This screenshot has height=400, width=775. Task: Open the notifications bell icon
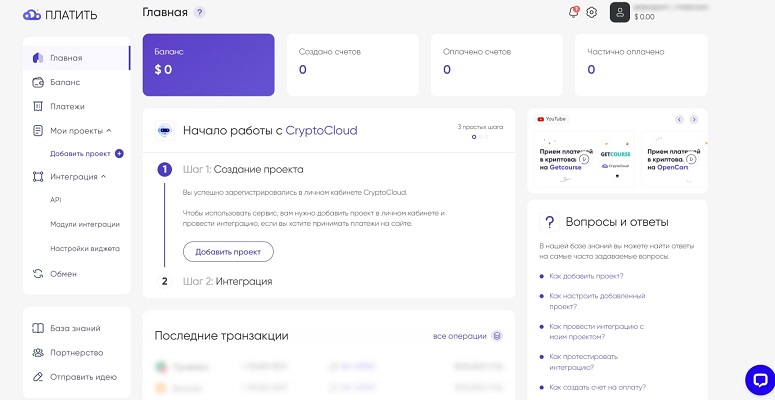click(x=573, y=12)
